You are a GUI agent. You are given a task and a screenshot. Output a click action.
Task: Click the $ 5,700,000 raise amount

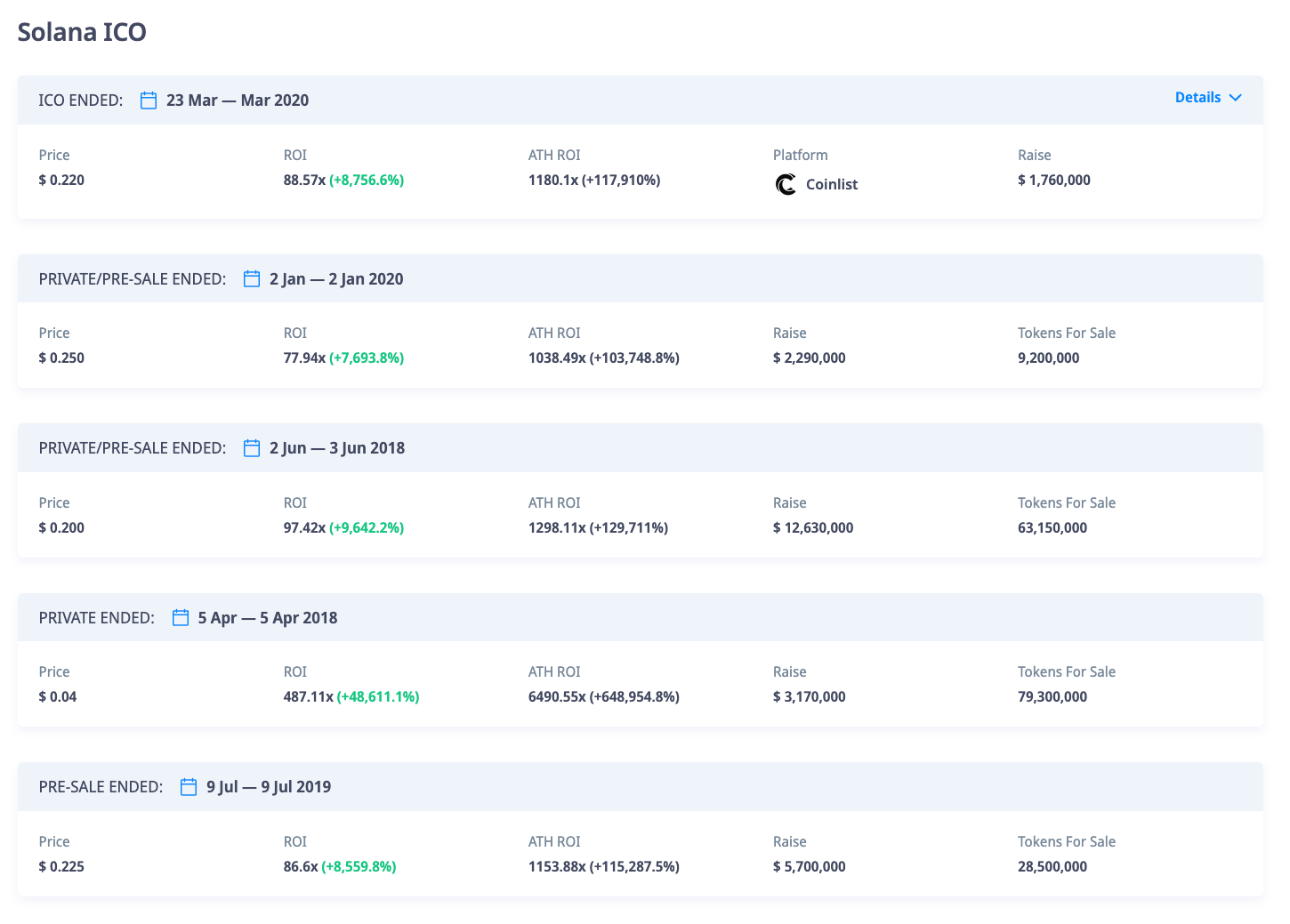810,866
